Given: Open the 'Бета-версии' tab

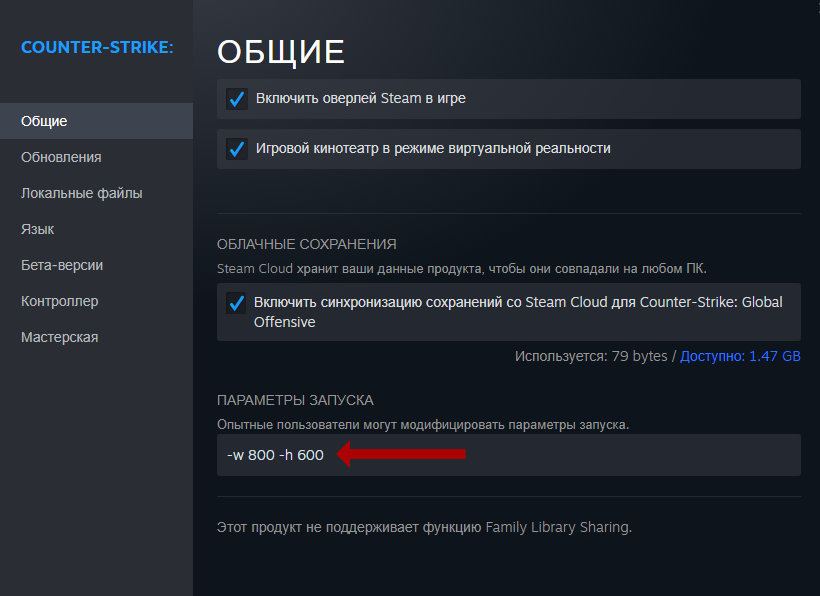Looking at the screenshot, I should pos(62,265).
